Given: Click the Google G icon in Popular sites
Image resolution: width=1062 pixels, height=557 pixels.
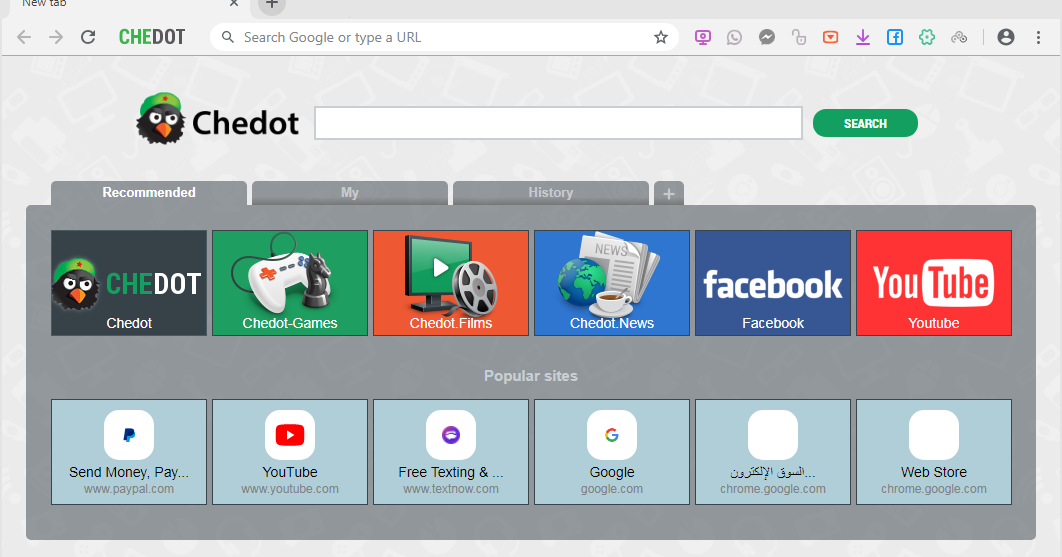Looking at the screenshot, I should [x=612, y=435].
